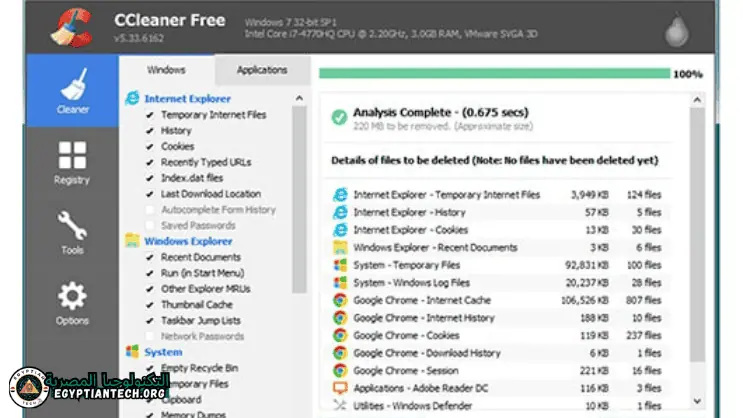Open the Cleaner section in sidebar
This screenshot has width=743, height=418.
pyautogui.click(x=72, y=91)
